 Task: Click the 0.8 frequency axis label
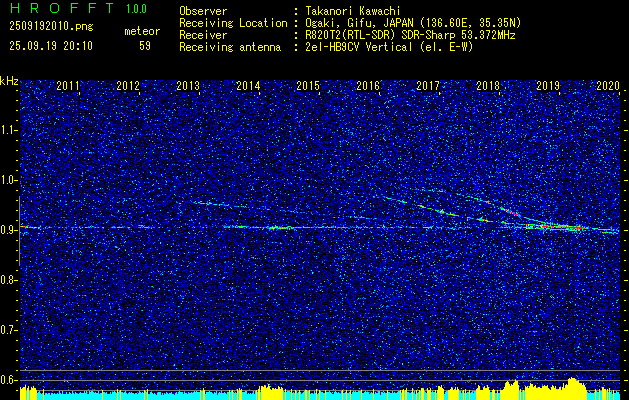pos(8,280)
